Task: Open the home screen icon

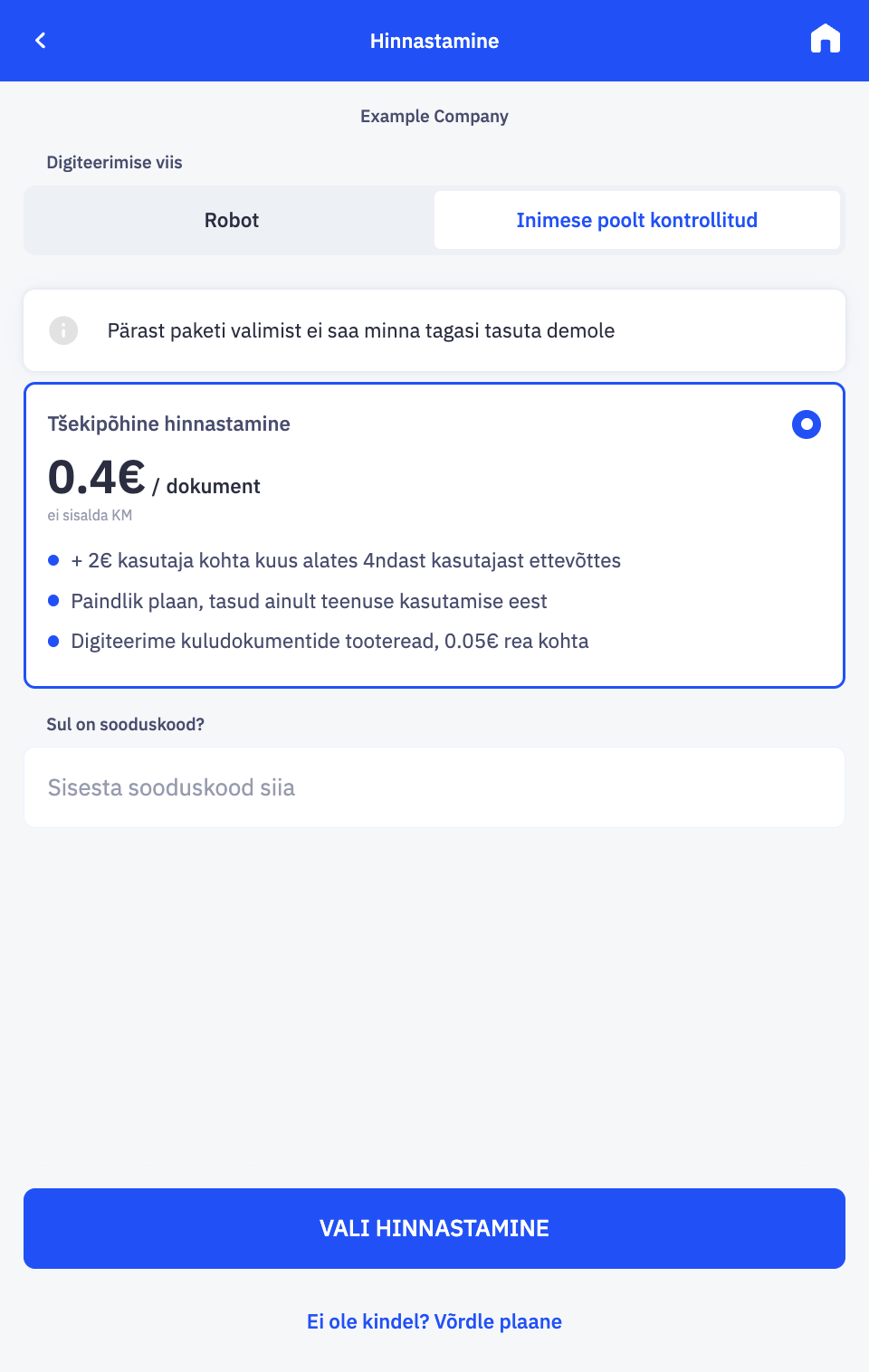Action: tap(825, 40)
